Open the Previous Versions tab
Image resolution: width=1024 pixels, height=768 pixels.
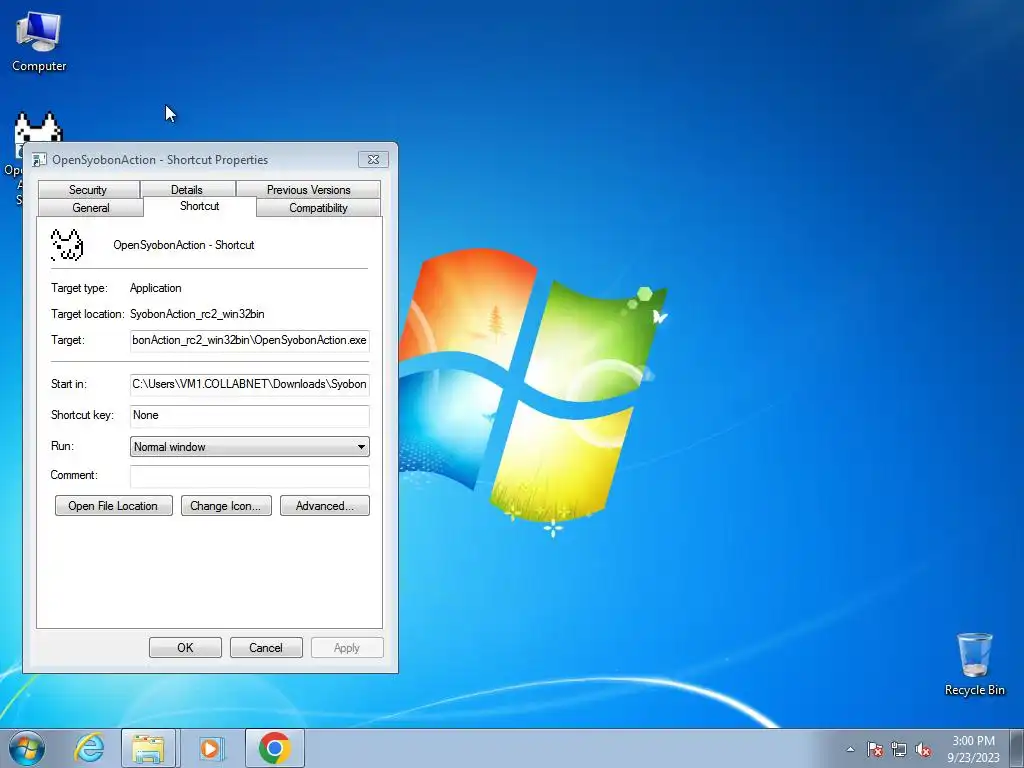[x=308, y=189]
